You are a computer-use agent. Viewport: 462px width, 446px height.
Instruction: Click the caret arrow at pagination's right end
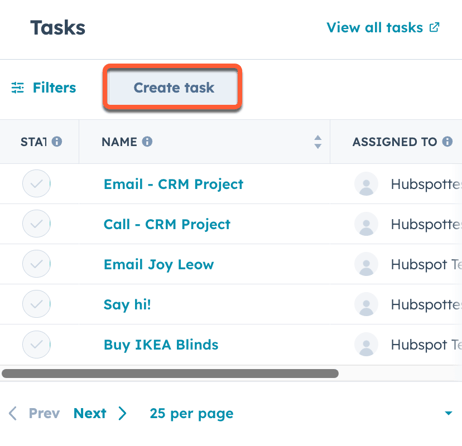[449, 413]
